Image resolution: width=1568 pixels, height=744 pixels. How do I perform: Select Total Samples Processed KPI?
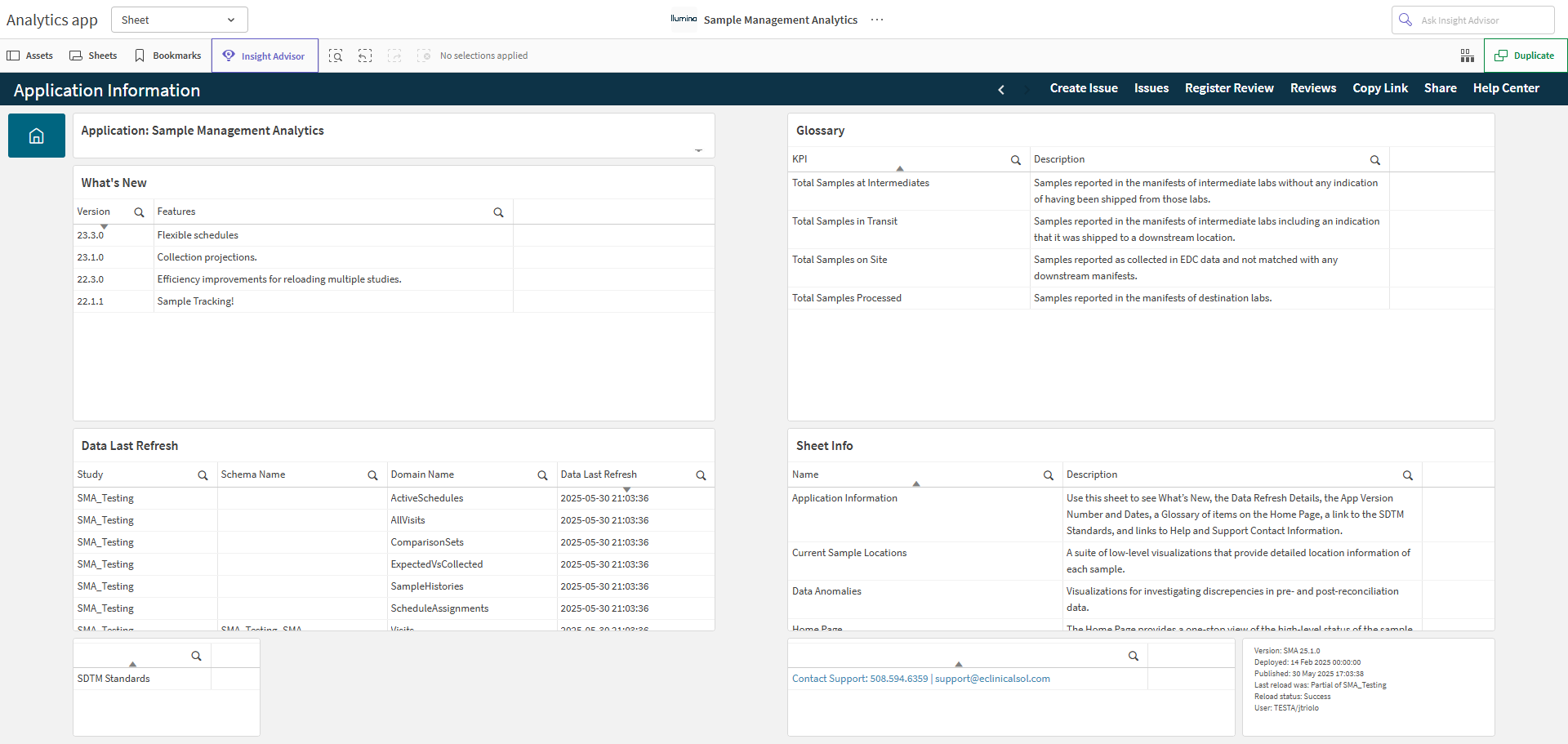(x=847, y=298)
